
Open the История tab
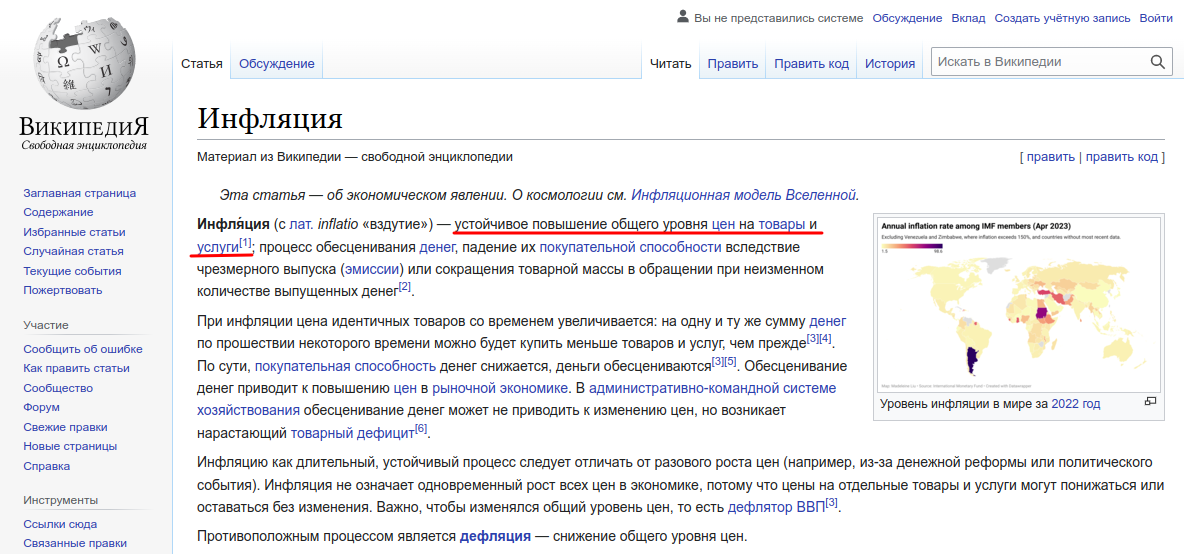click(890, 63)
